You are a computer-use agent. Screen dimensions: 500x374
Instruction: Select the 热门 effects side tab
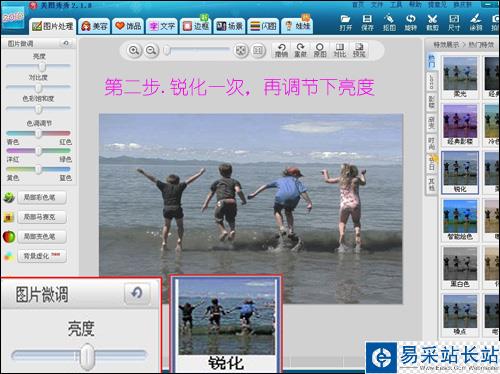432,62
